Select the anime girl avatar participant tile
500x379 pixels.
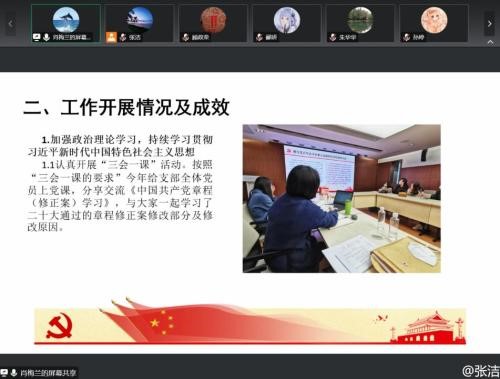tap(287, 23)
